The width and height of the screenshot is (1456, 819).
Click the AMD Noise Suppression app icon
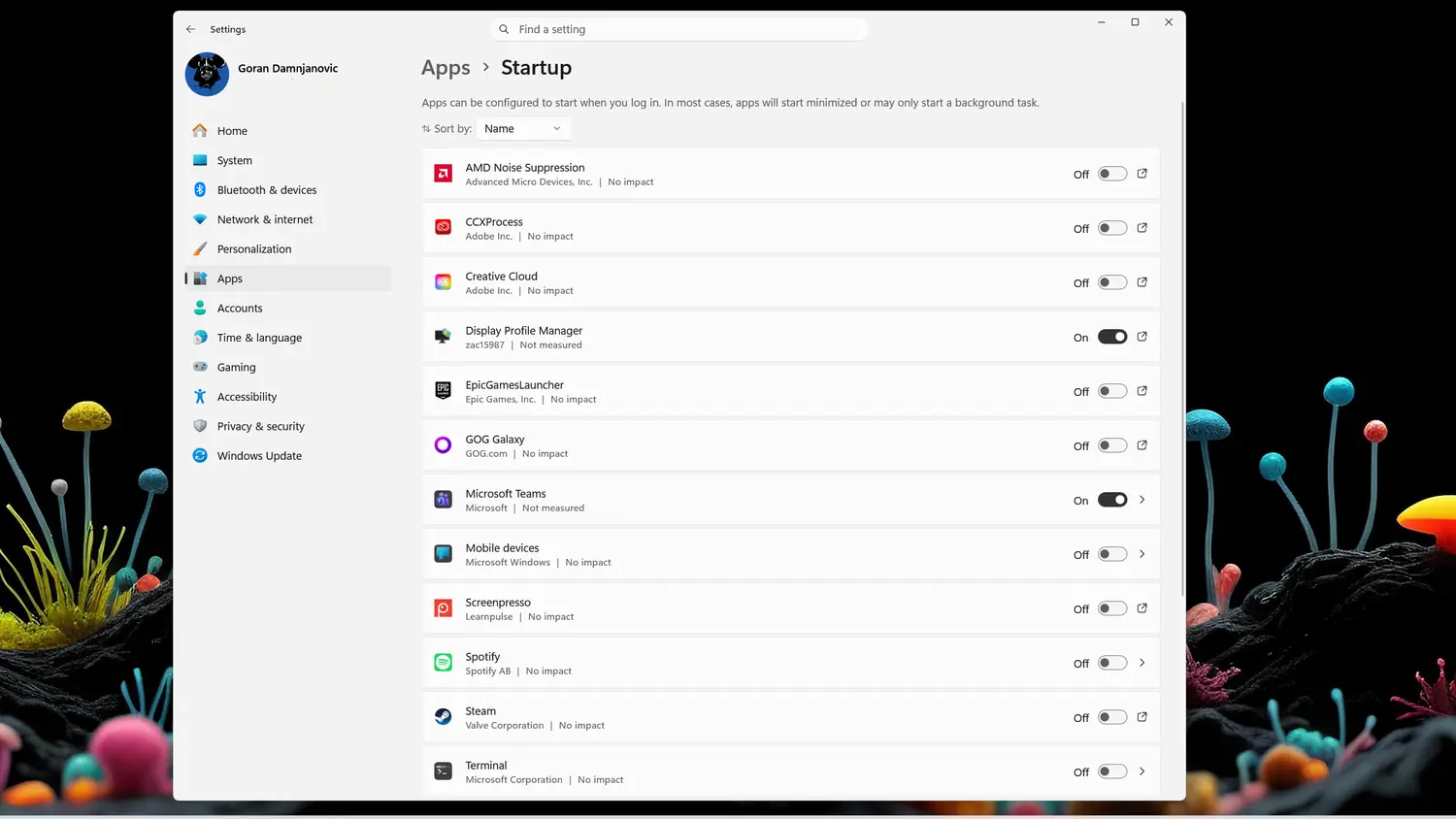[x=443, y=174]
